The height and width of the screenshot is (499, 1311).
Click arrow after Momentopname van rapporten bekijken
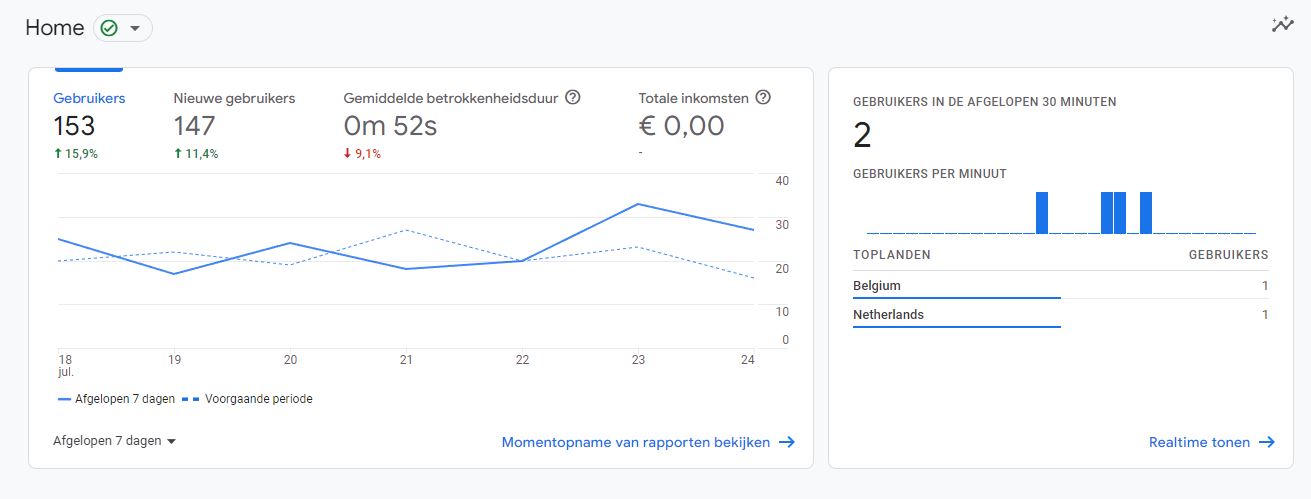(787, 442)
